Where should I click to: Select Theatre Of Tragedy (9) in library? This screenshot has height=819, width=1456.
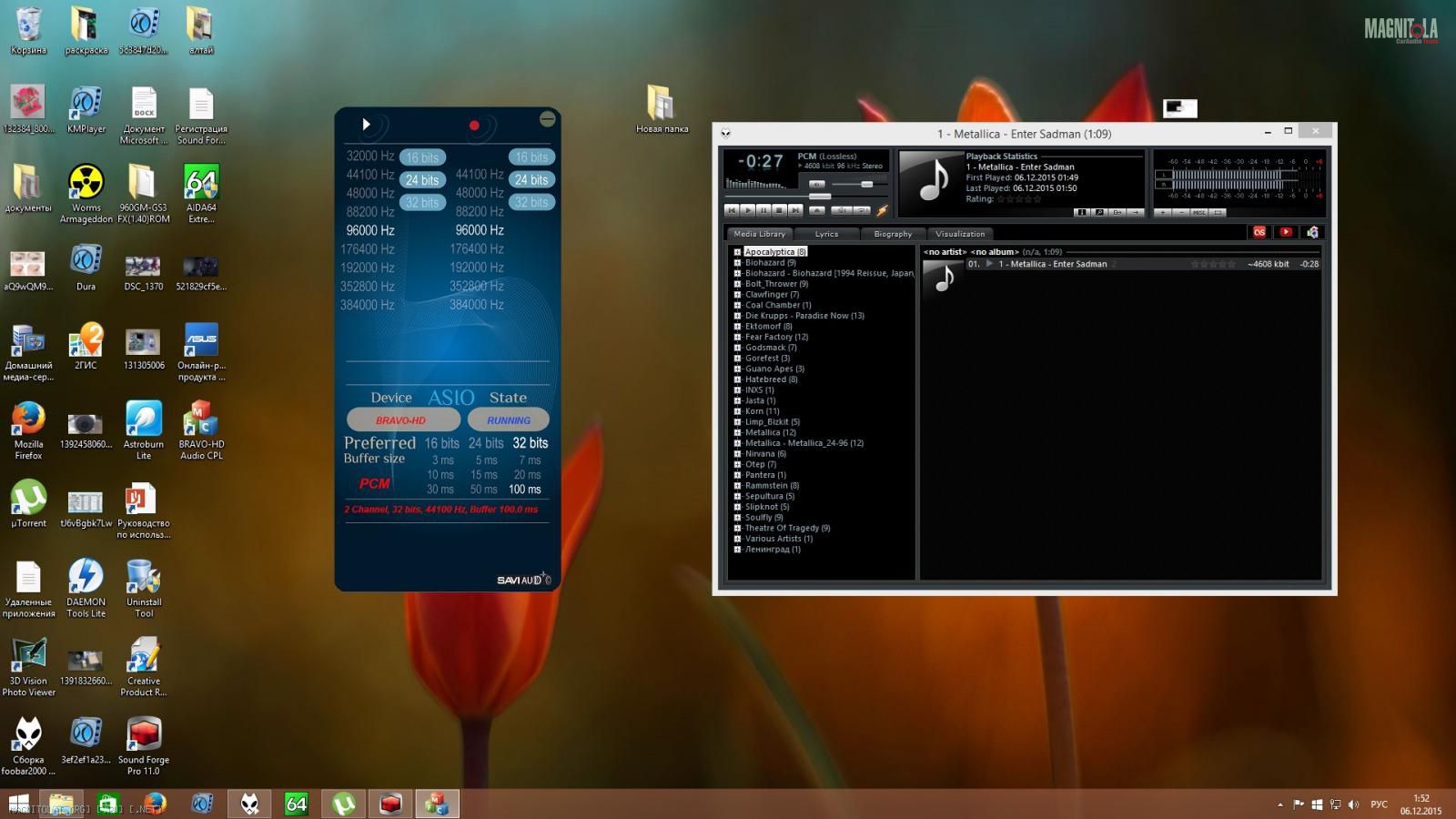[x=787, y=528]
